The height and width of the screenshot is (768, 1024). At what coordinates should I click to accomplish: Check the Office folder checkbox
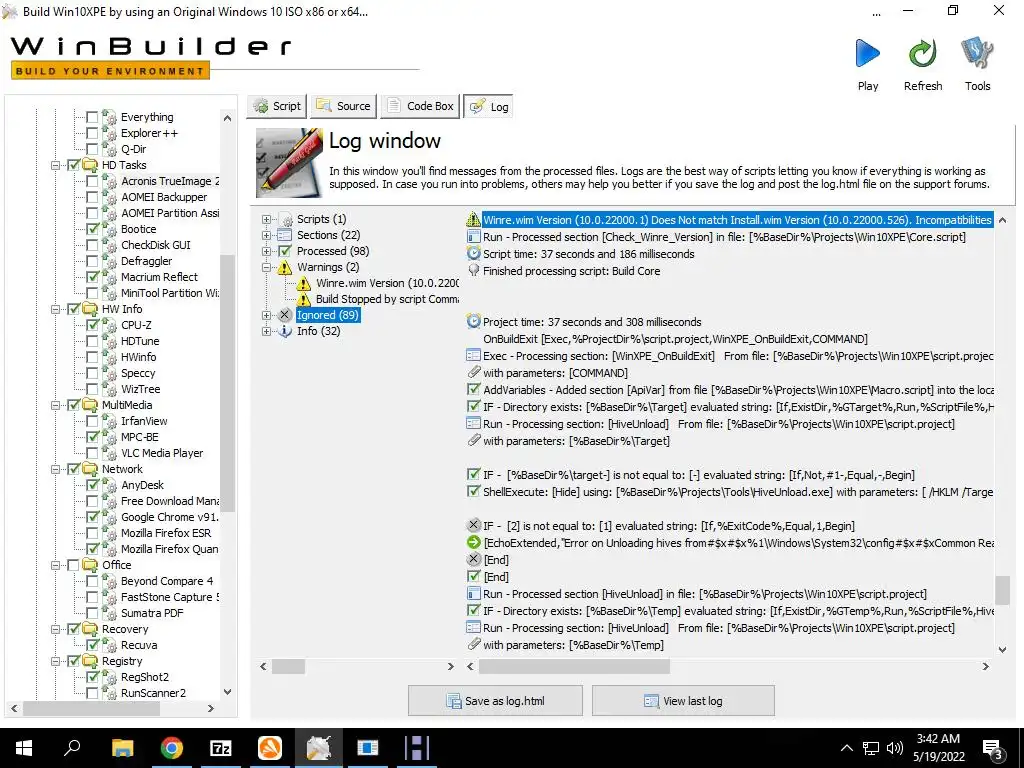click(73, 565)
